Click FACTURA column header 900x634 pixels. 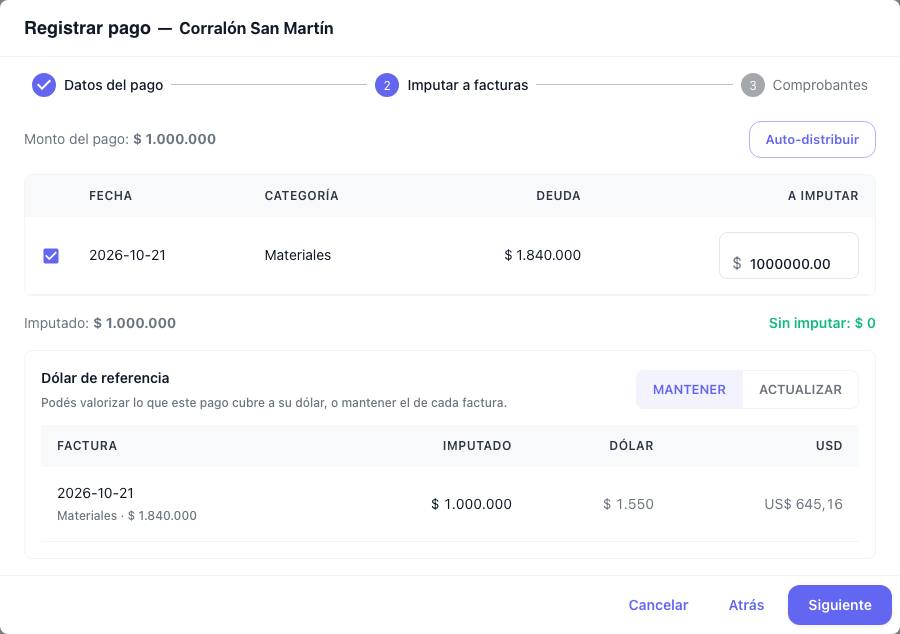(x=87, y=446)
